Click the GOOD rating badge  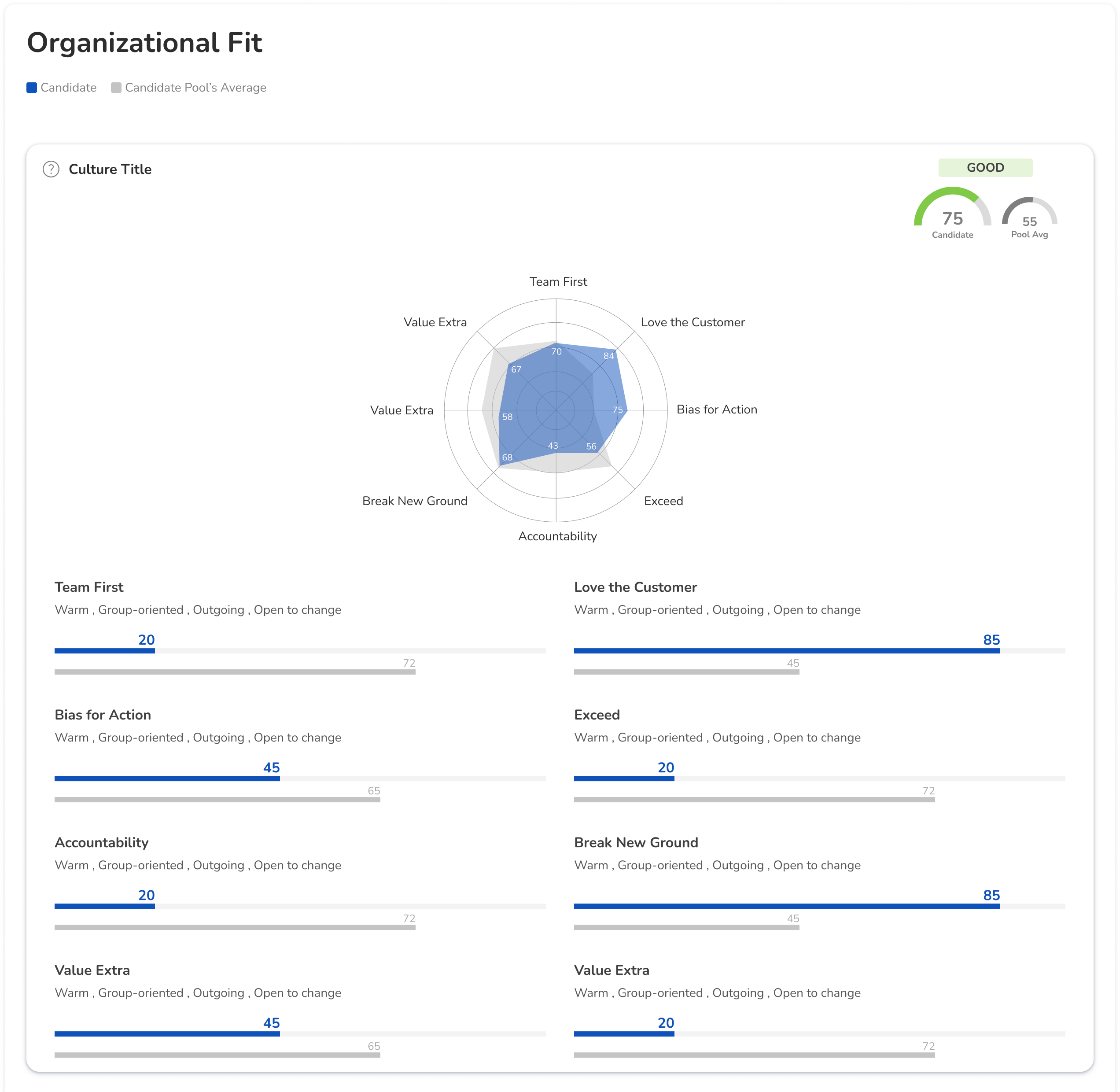pyautogui.click(x=985, y=167)
